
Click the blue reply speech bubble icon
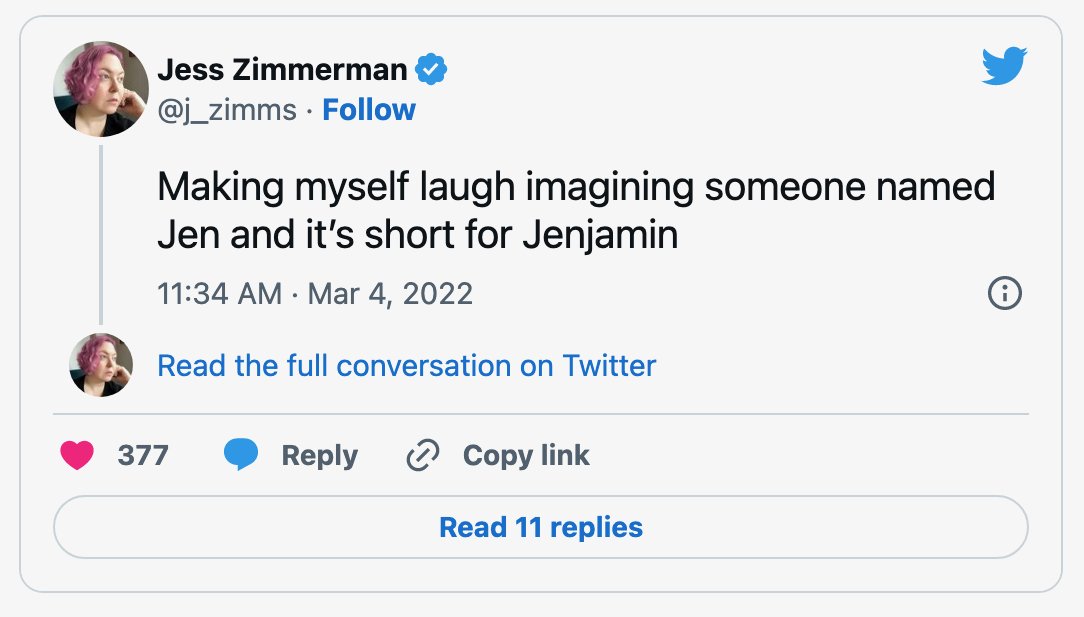241,454
